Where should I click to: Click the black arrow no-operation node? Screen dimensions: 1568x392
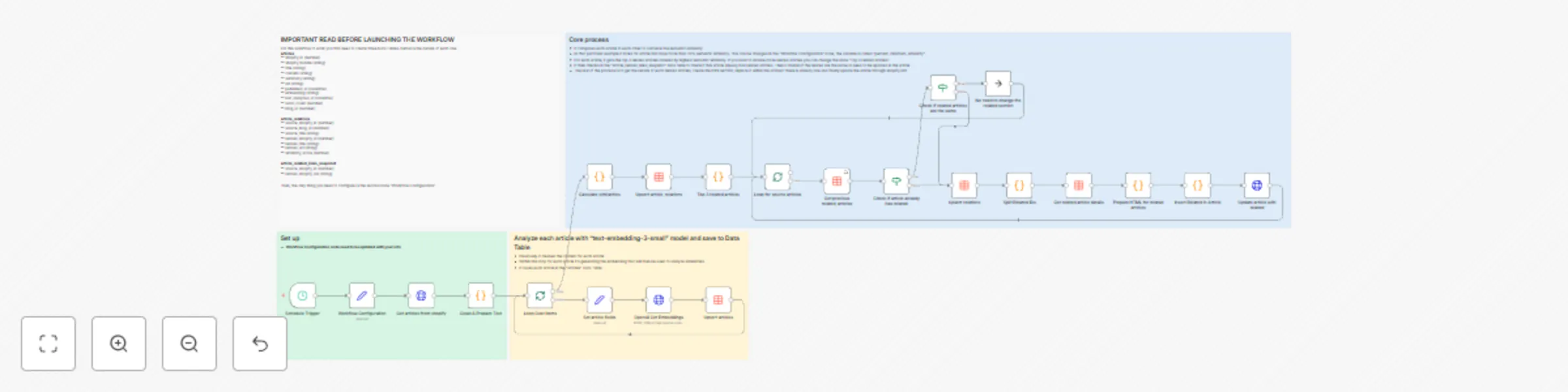(x=998, y=84)
